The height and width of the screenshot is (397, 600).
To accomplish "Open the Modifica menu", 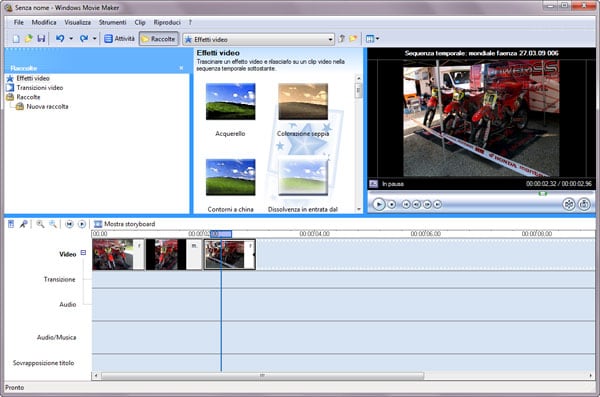I will tap(44, 22).
